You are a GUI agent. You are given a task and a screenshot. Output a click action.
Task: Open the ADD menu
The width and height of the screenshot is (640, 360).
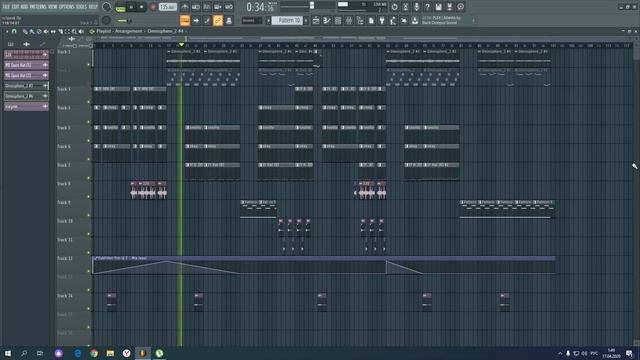pos(24,7)
